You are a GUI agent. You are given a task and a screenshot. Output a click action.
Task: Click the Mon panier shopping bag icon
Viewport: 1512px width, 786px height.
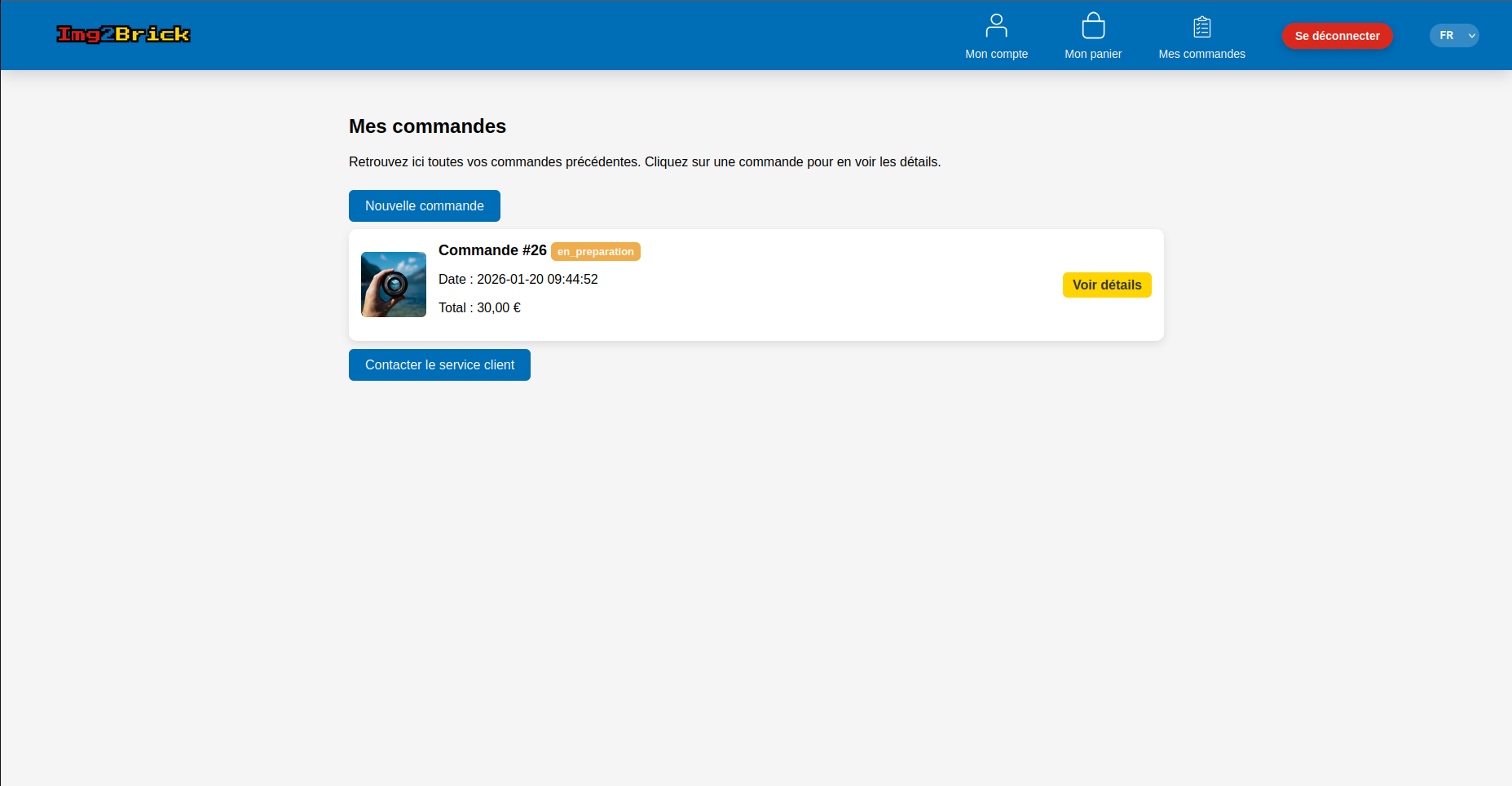pos(1093,25)
